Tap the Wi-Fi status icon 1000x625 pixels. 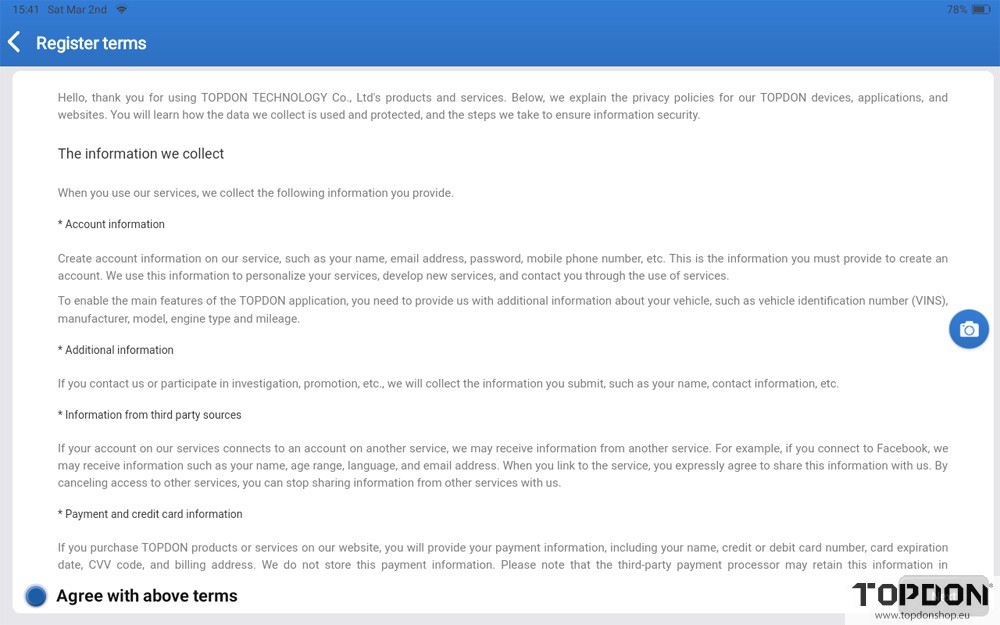[122, 9]
